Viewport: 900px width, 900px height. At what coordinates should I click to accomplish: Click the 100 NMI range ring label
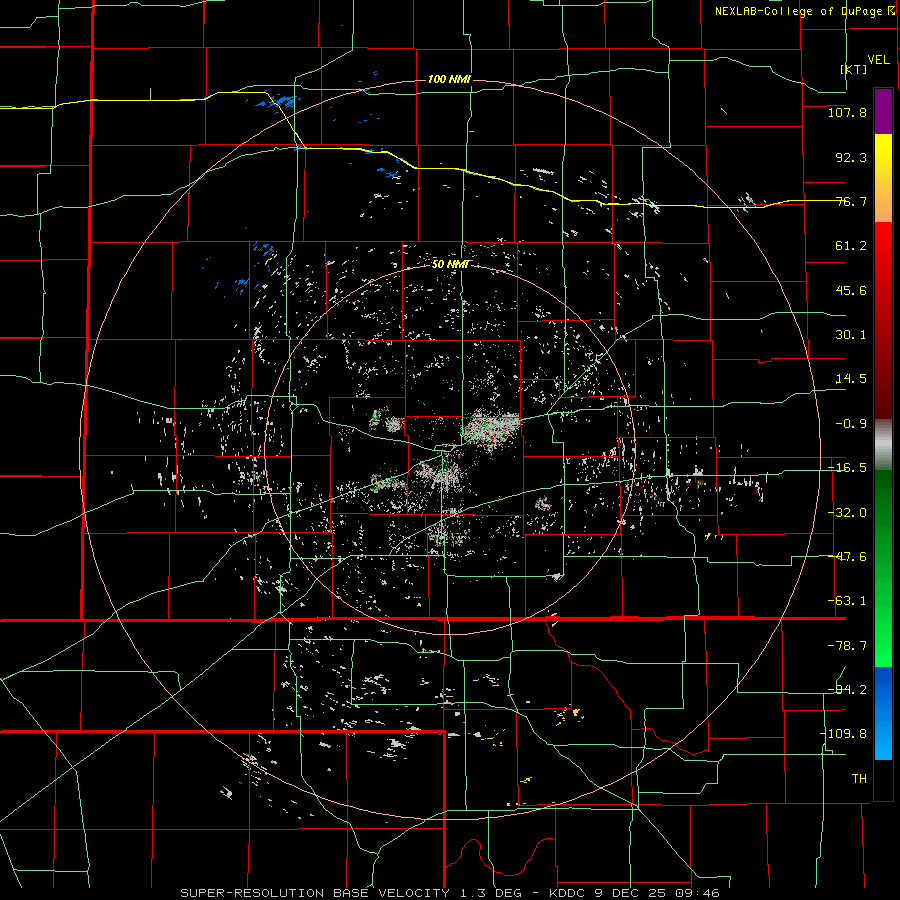449,79
